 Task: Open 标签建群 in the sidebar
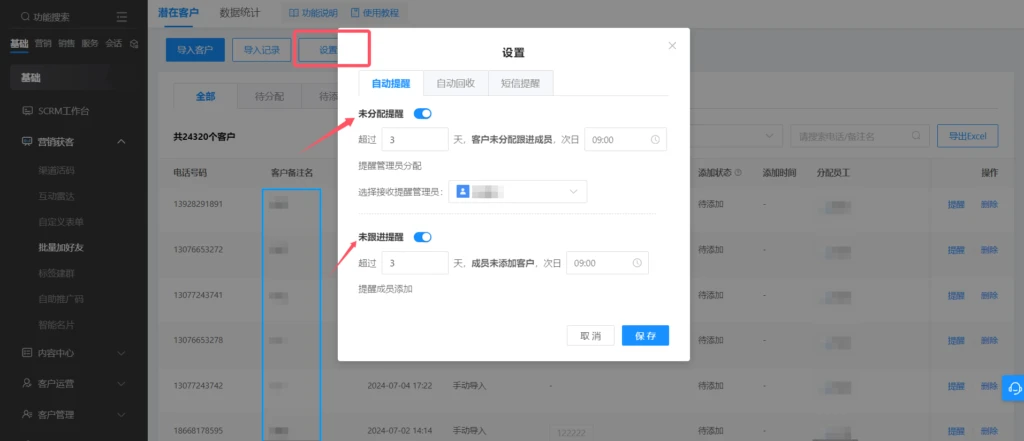(x=56, y=273)
